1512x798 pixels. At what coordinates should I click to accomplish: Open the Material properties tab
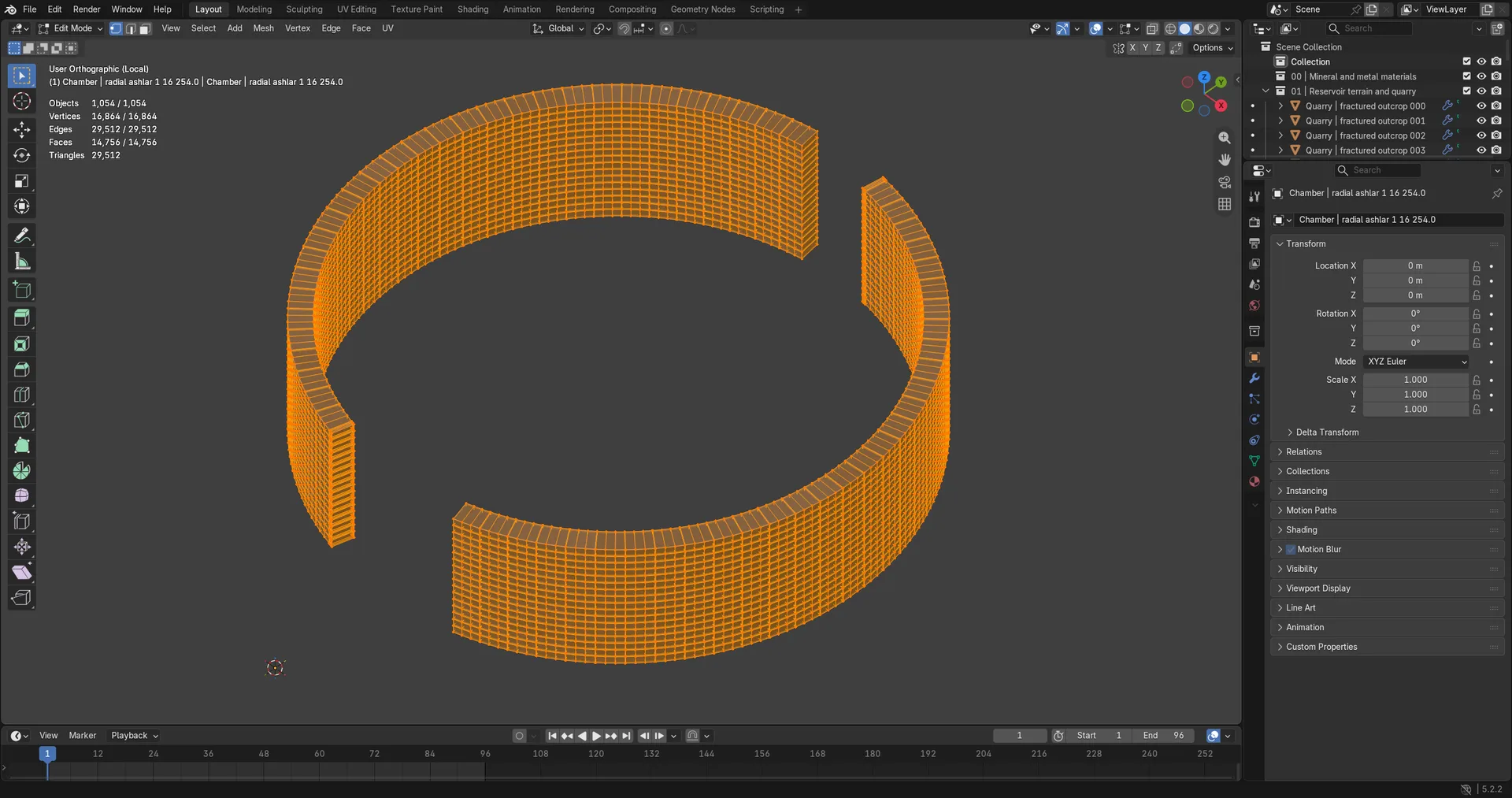pyautogui.click(x=1254, y=481)
